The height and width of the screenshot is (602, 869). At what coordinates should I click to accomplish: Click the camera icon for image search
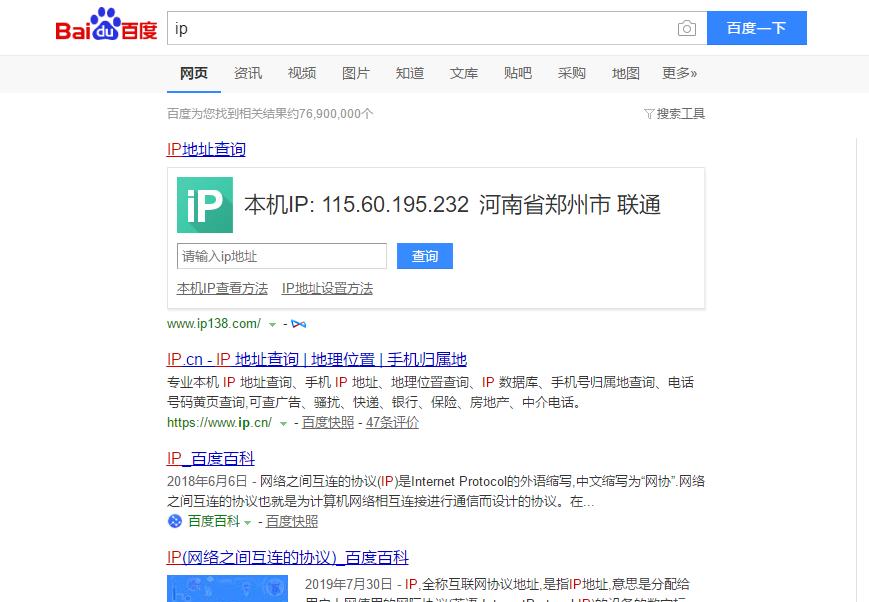tap(686, 28)
